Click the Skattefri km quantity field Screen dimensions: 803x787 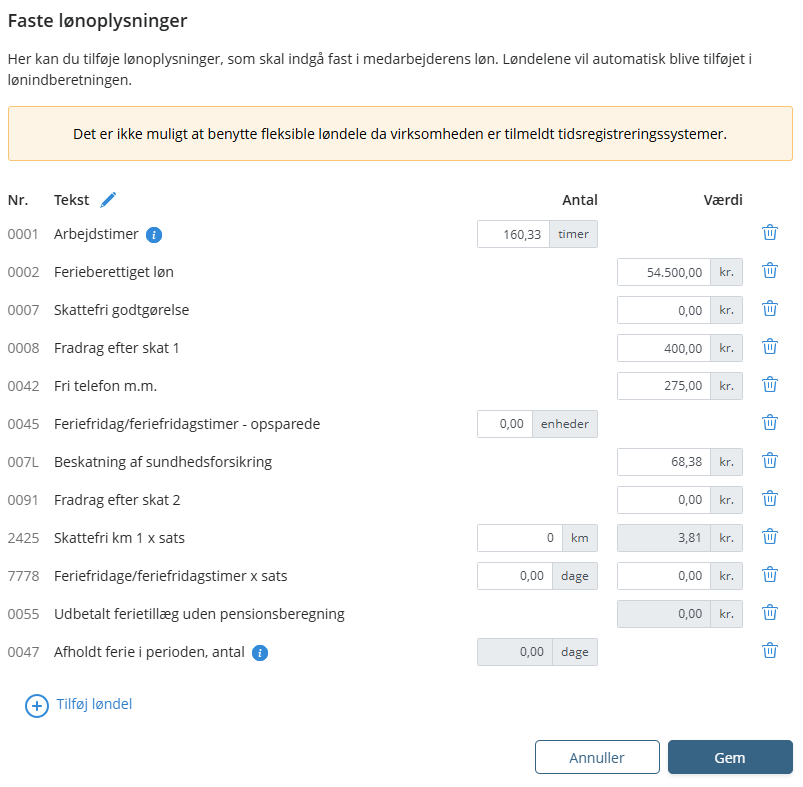pos(520,538)
